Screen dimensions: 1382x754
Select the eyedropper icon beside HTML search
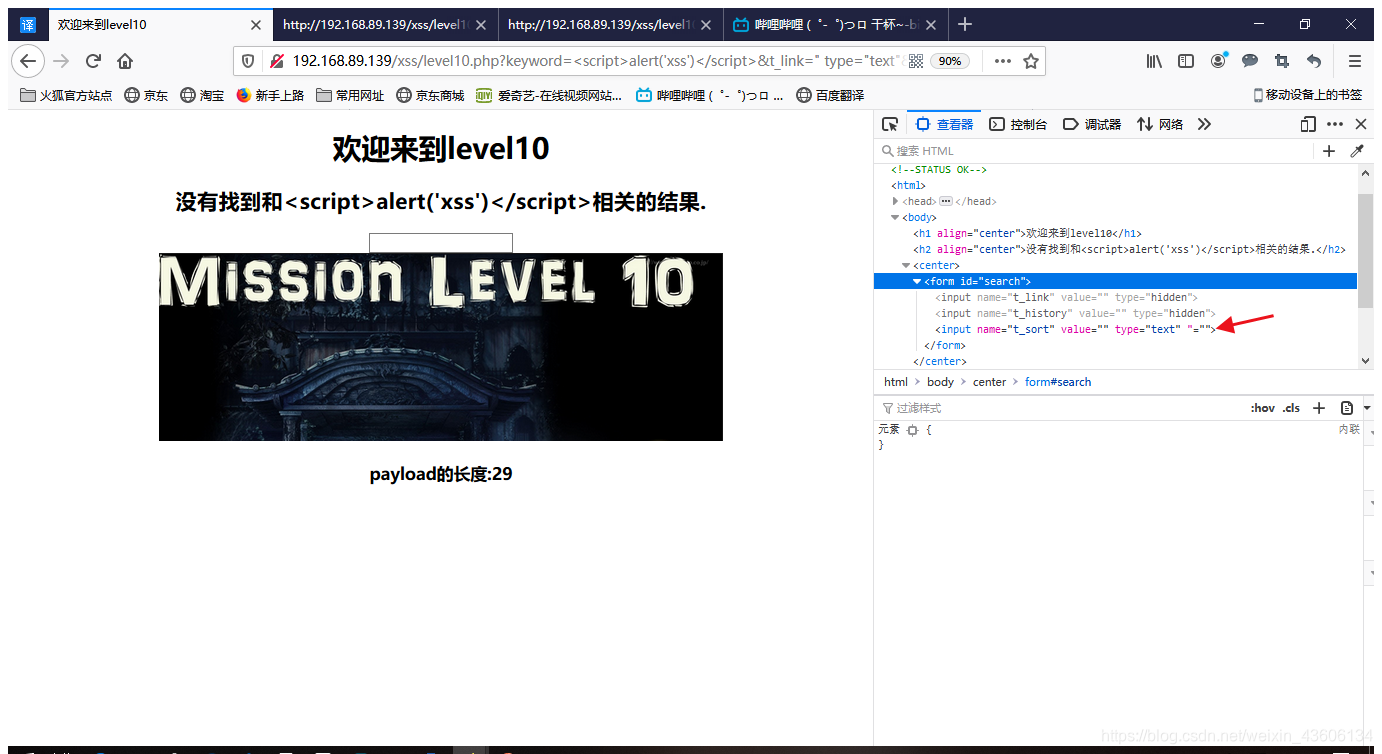[x=1356, y=150]
